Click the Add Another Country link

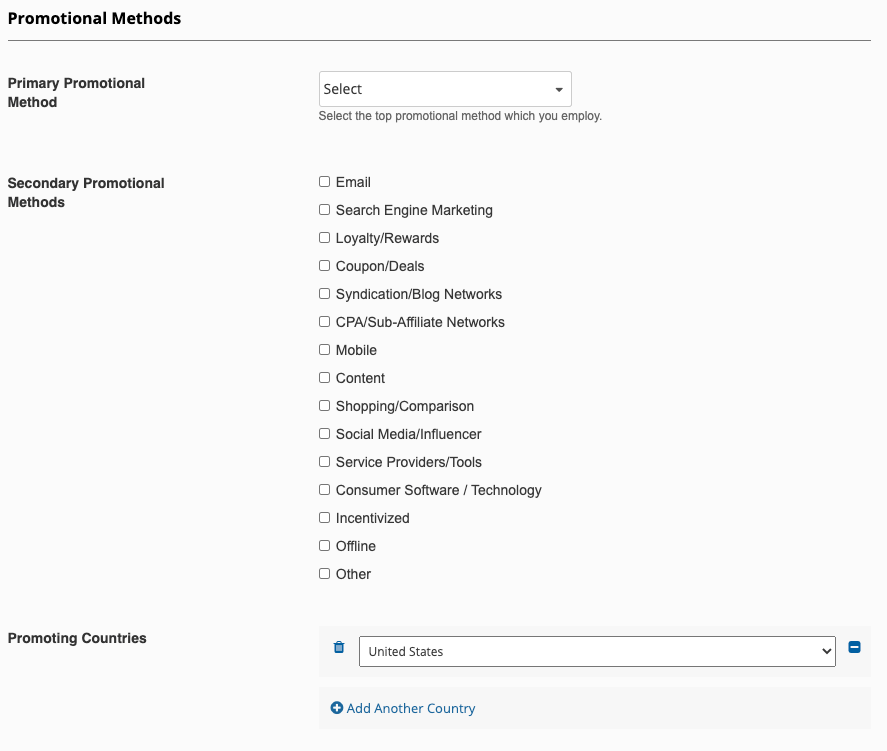click(x=411, y=708)
